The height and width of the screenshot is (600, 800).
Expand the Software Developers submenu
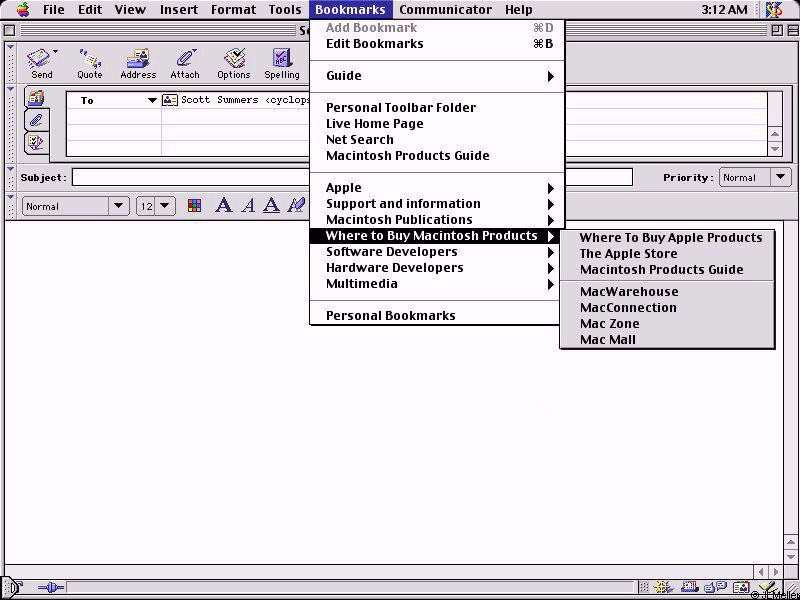[437, 252]
